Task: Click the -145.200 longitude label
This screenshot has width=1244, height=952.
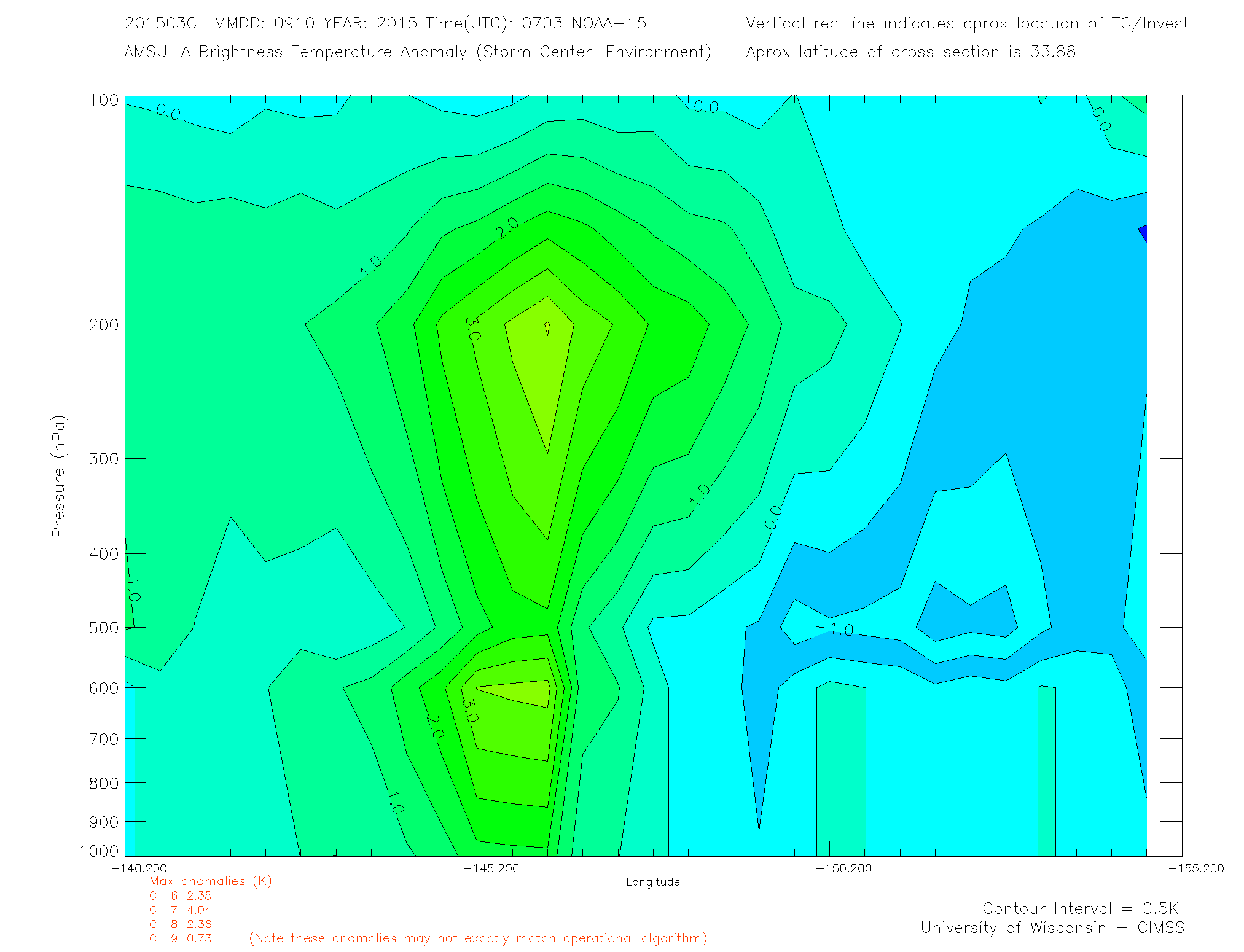Action: (x=491, y=868)
